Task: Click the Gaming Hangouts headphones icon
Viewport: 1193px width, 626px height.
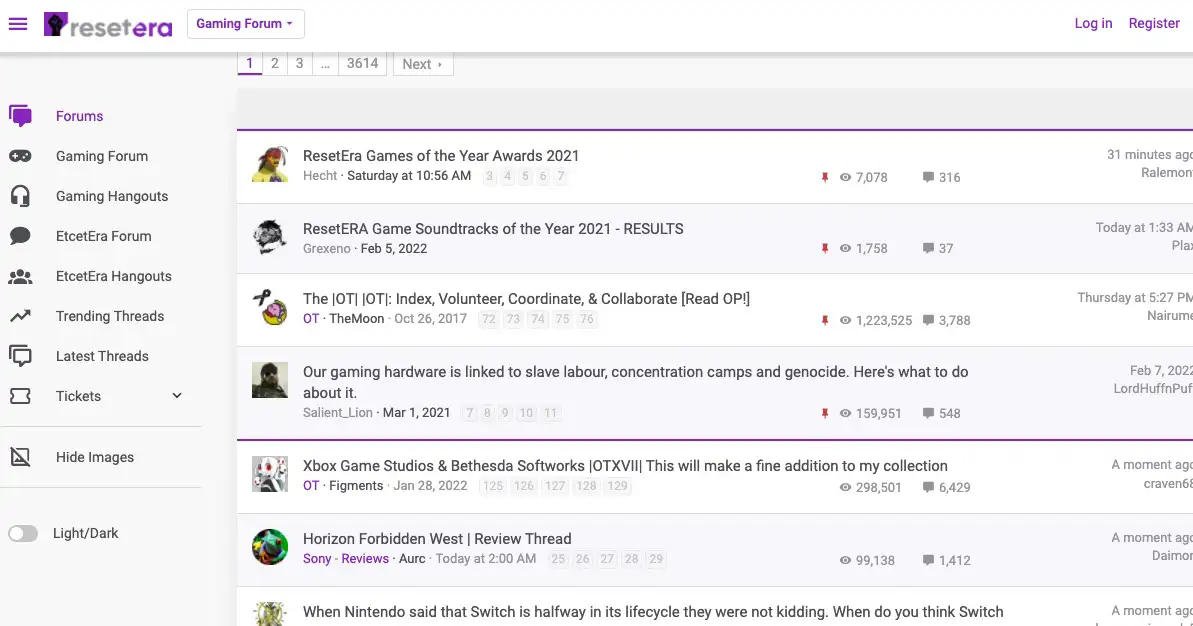Action: [21, 195]
